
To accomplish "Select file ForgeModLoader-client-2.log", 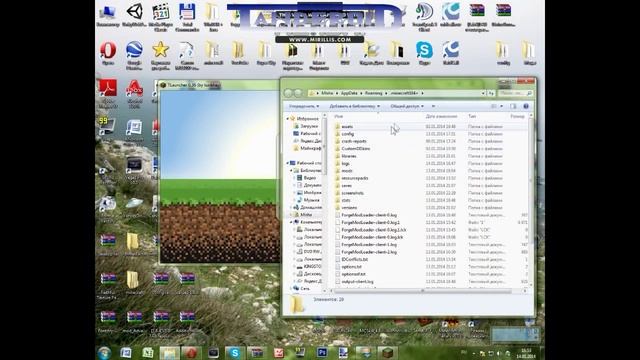I will coord(369,252).
